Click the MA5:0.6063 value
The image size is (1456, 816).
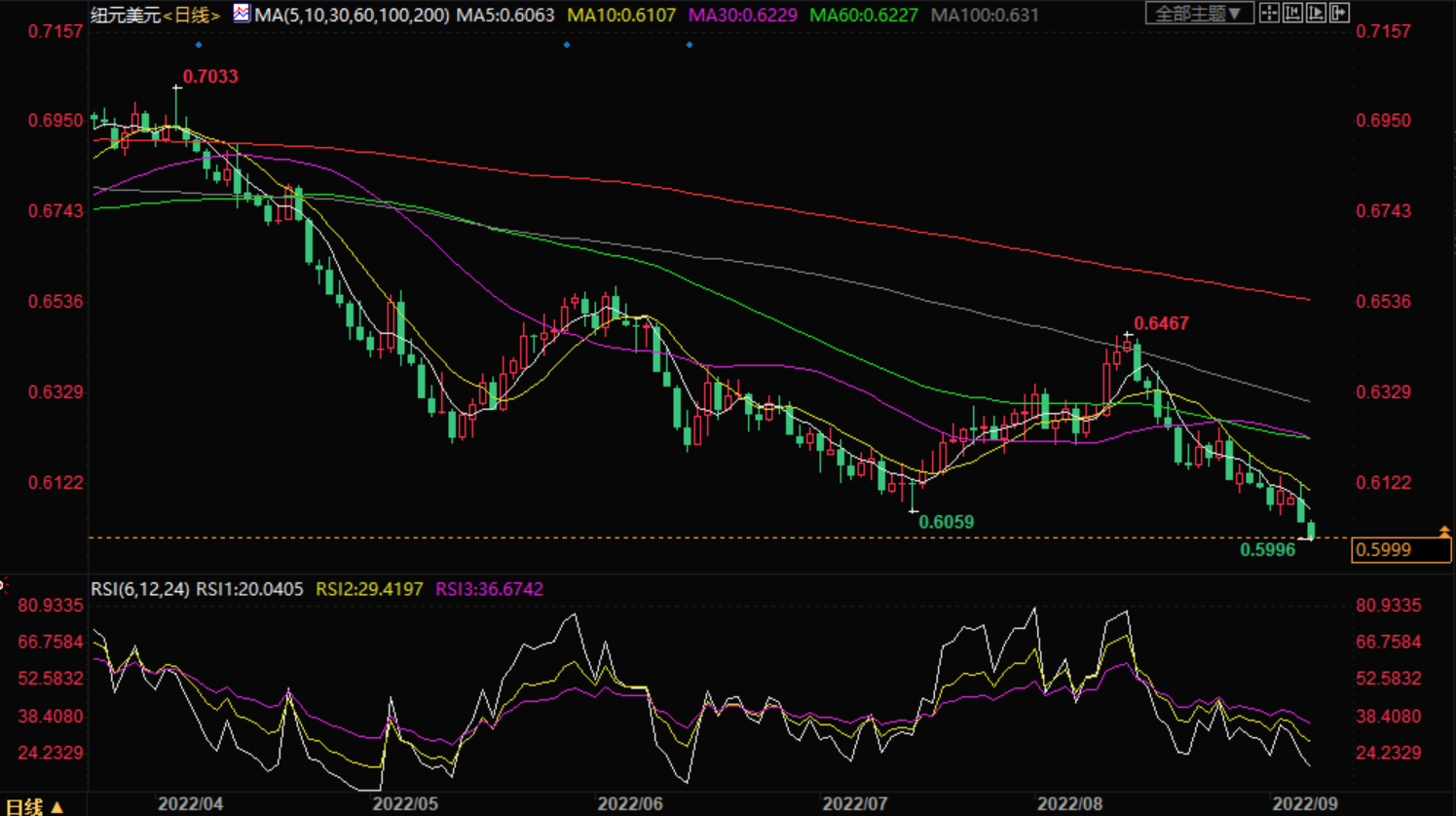[505, 15]
